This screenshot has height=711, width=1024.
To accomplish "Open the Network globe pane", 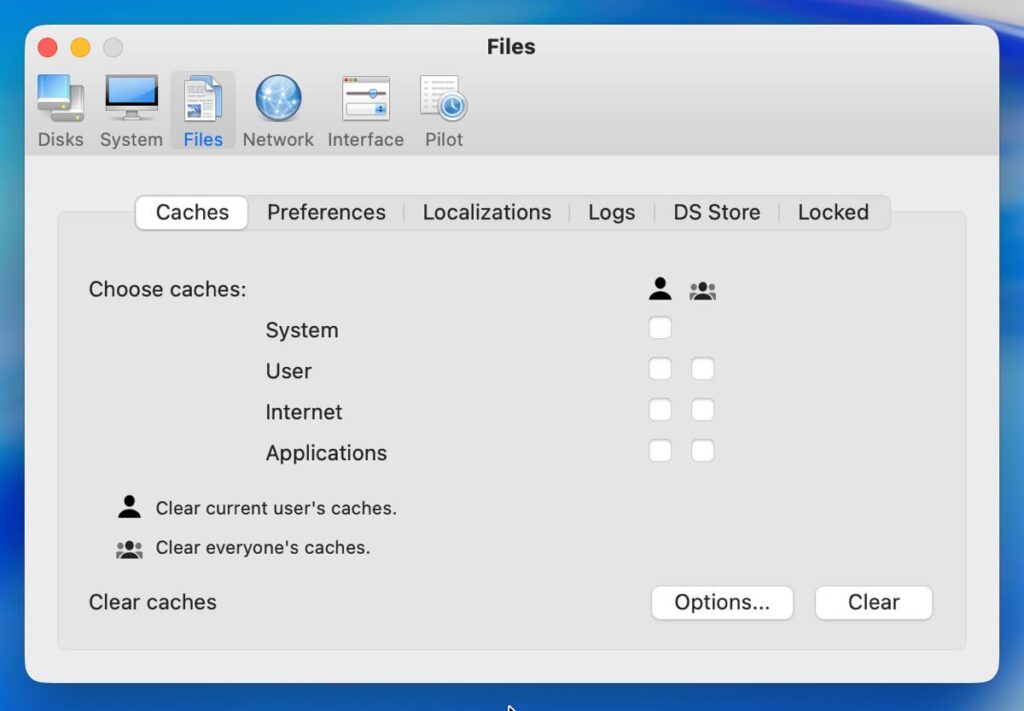I will [278, 110].
